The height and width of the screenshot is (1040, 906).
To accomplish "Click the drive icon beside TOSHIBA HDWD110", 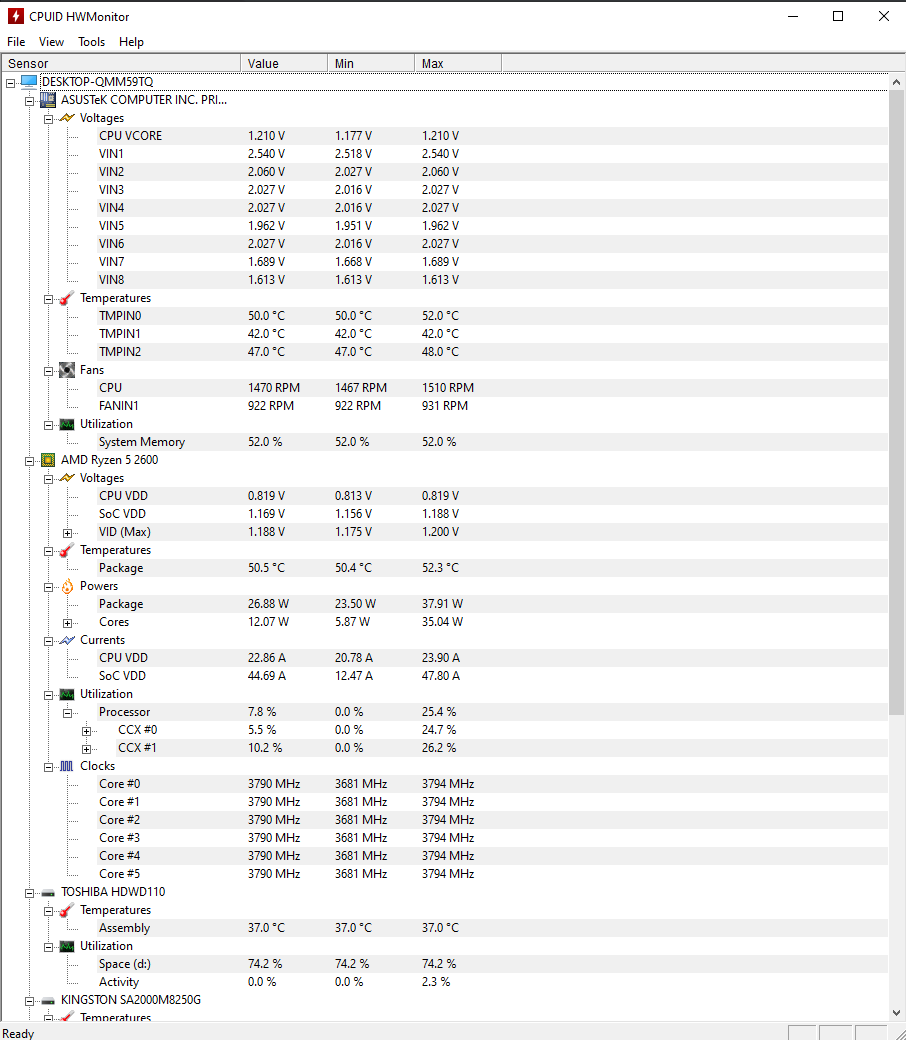I will (x=47, y=891).
